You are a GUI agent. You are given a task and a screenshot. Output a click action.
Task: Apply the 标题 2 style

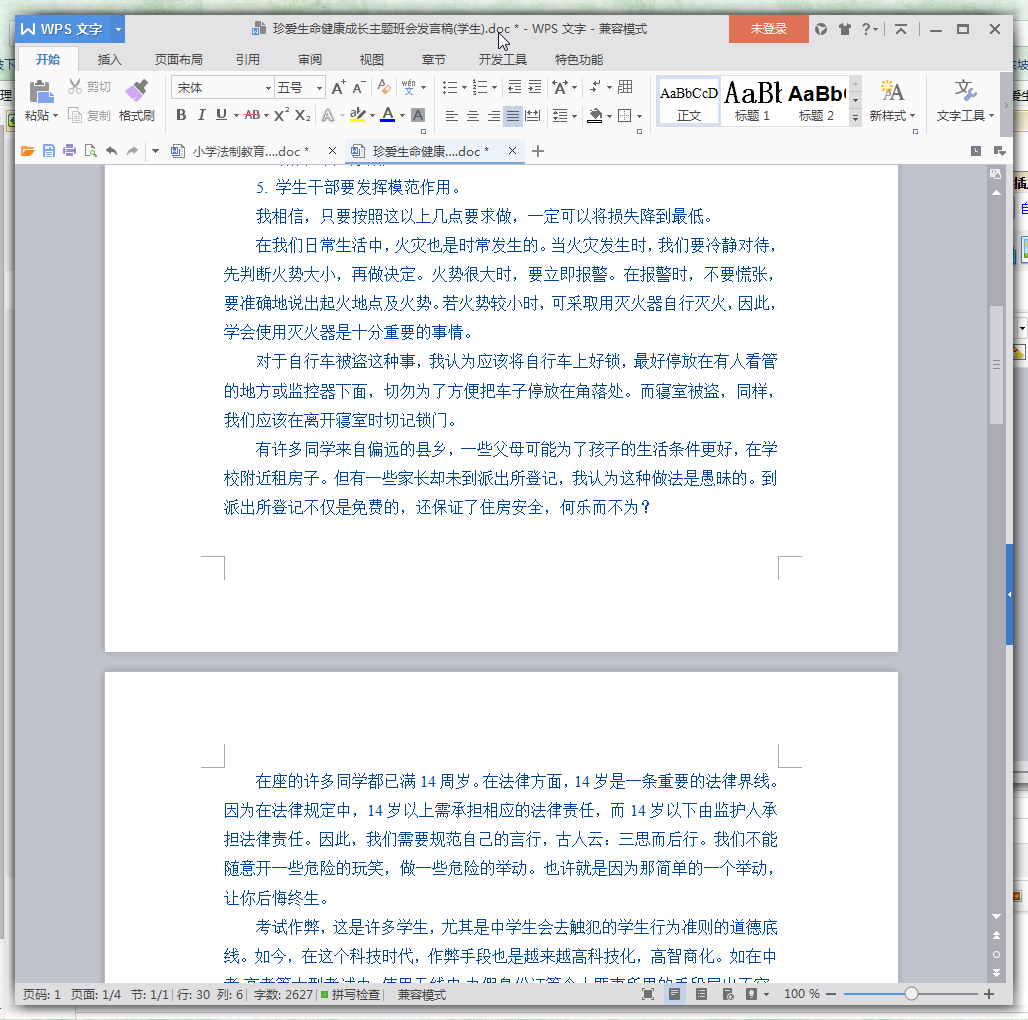point(816,101)
